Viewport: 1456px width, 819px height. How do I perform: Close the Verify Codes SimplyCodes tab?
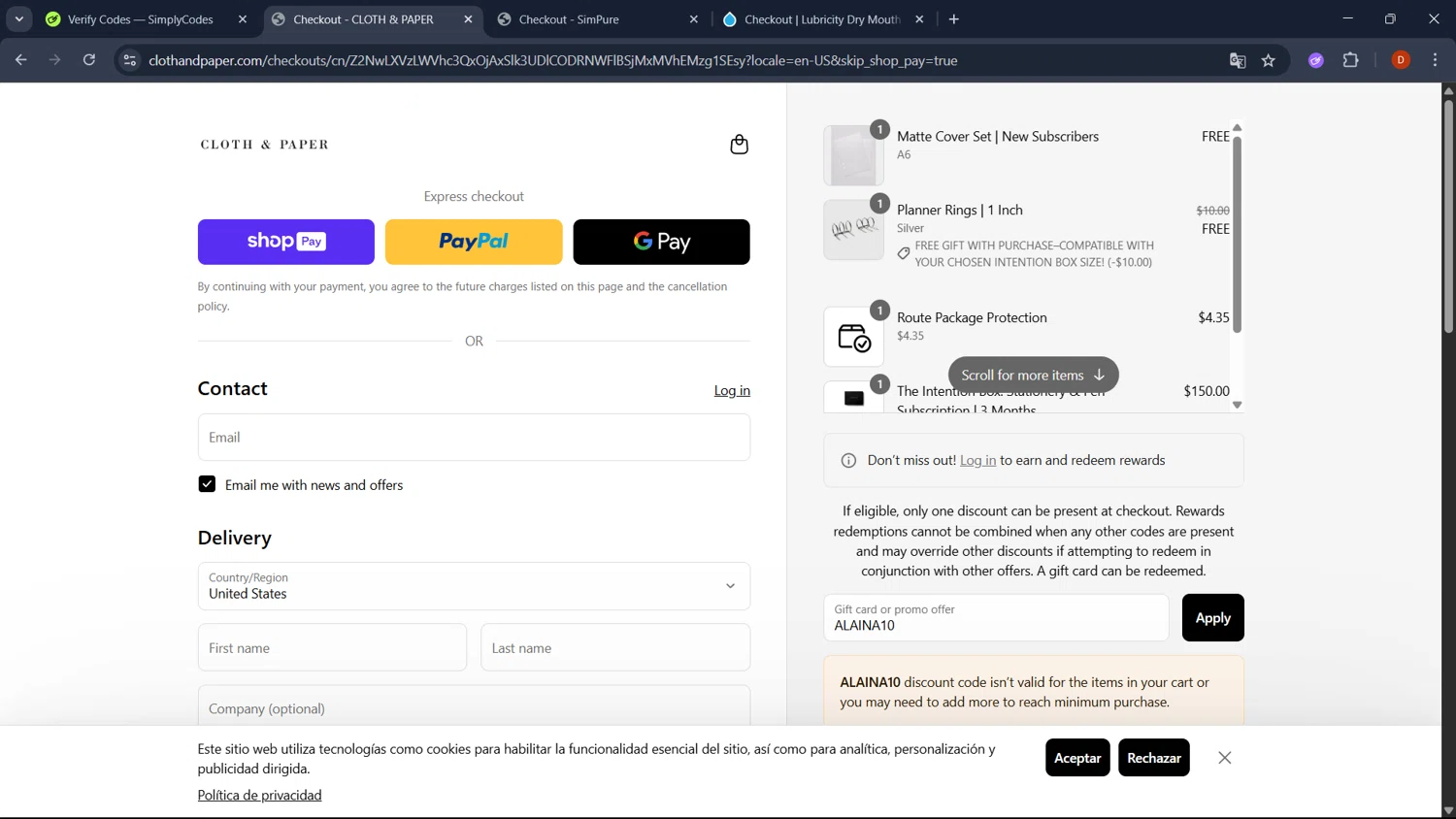243,19
